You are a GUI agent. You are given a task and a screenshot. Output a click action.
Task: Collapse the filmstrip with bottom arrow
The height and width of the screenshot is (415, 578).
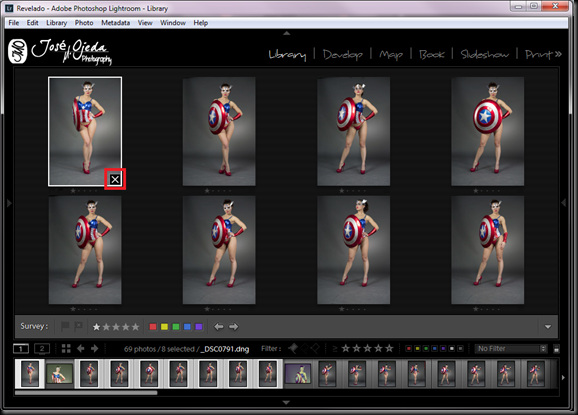point(286,402)
